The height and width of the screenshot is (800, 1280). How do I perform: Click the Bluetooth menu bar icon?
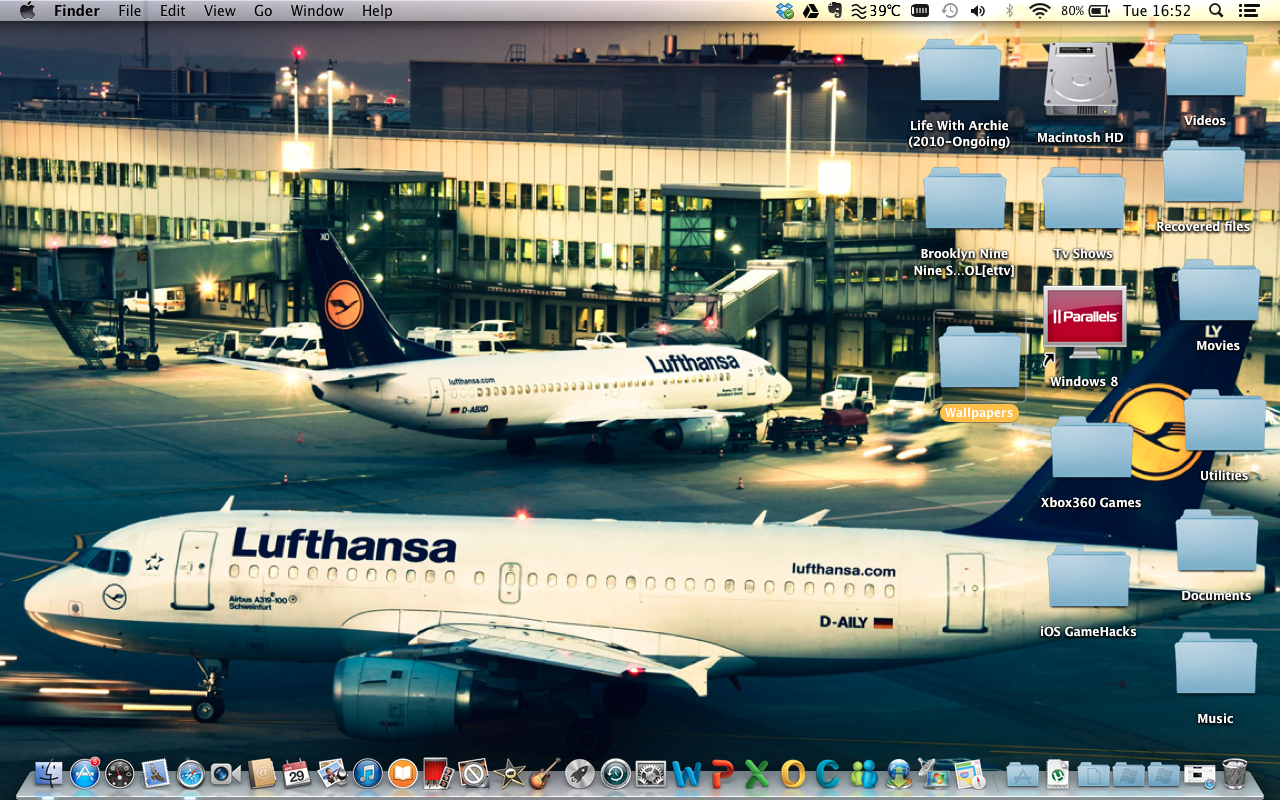tap(1009, 11)
